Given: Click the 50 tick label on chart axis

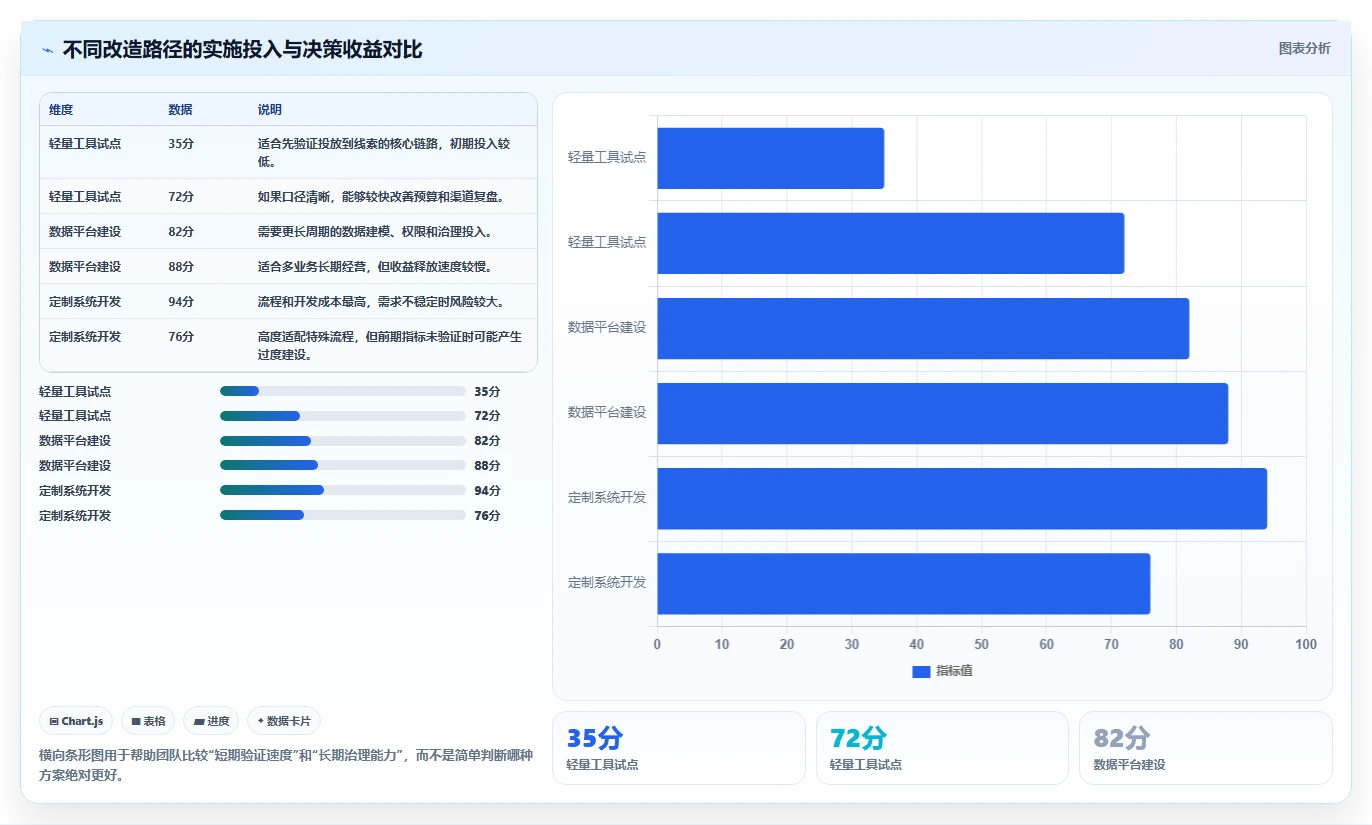Looking at the screenshot, I should 982,644.
